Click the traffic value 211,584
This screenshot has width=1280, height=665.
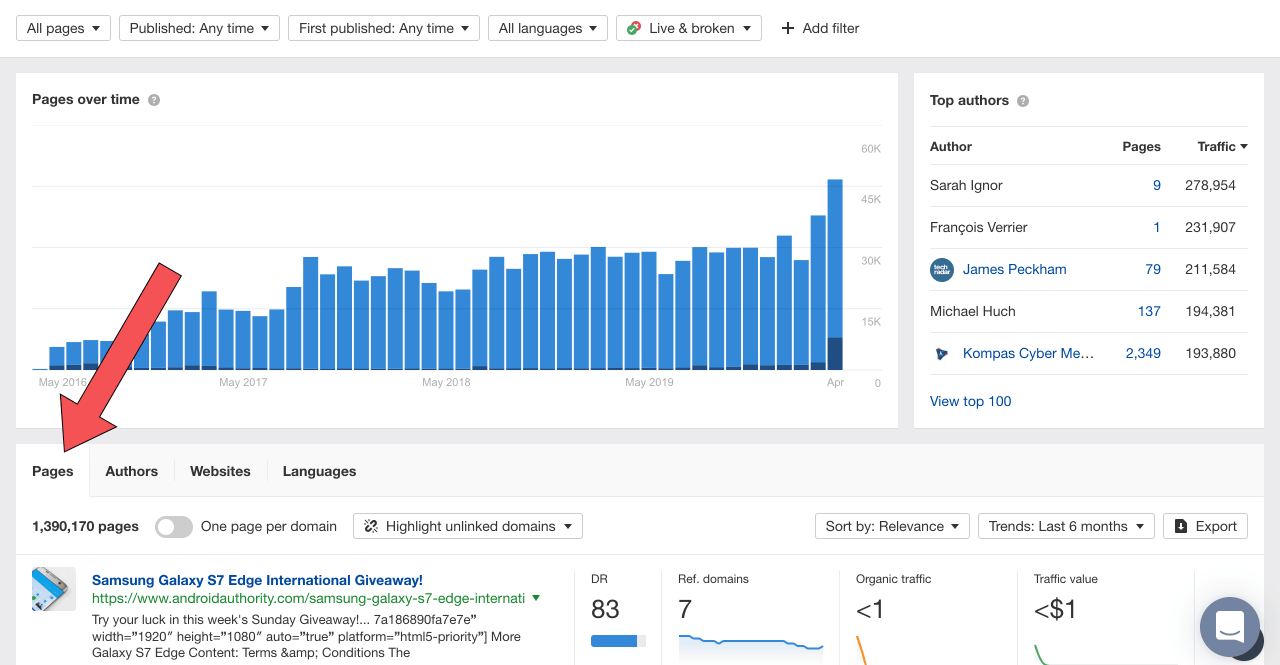(x=1210, y=269)
